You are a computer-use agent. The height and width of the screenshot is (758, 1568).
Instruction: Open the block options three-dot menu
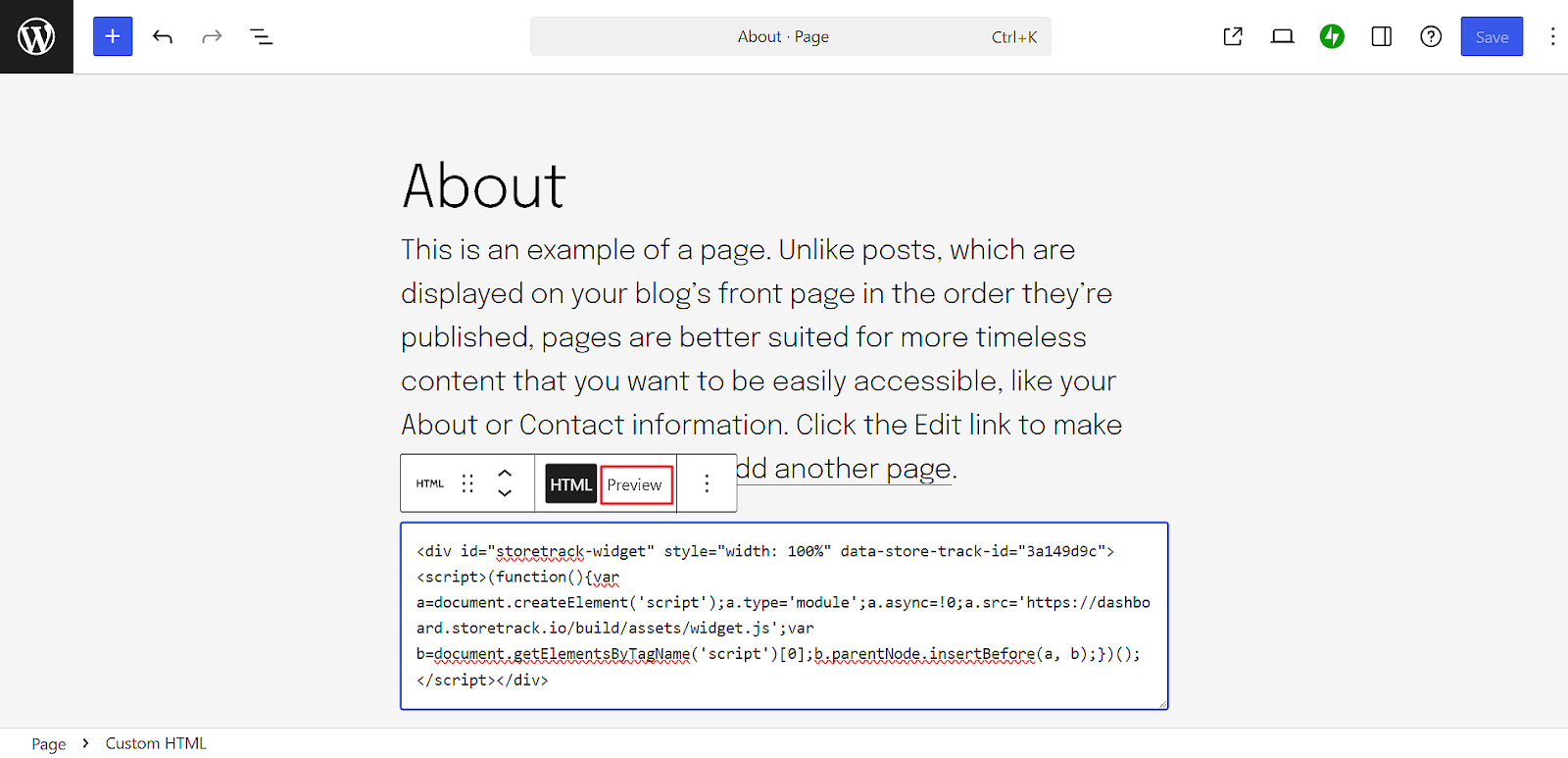(707, 483)
